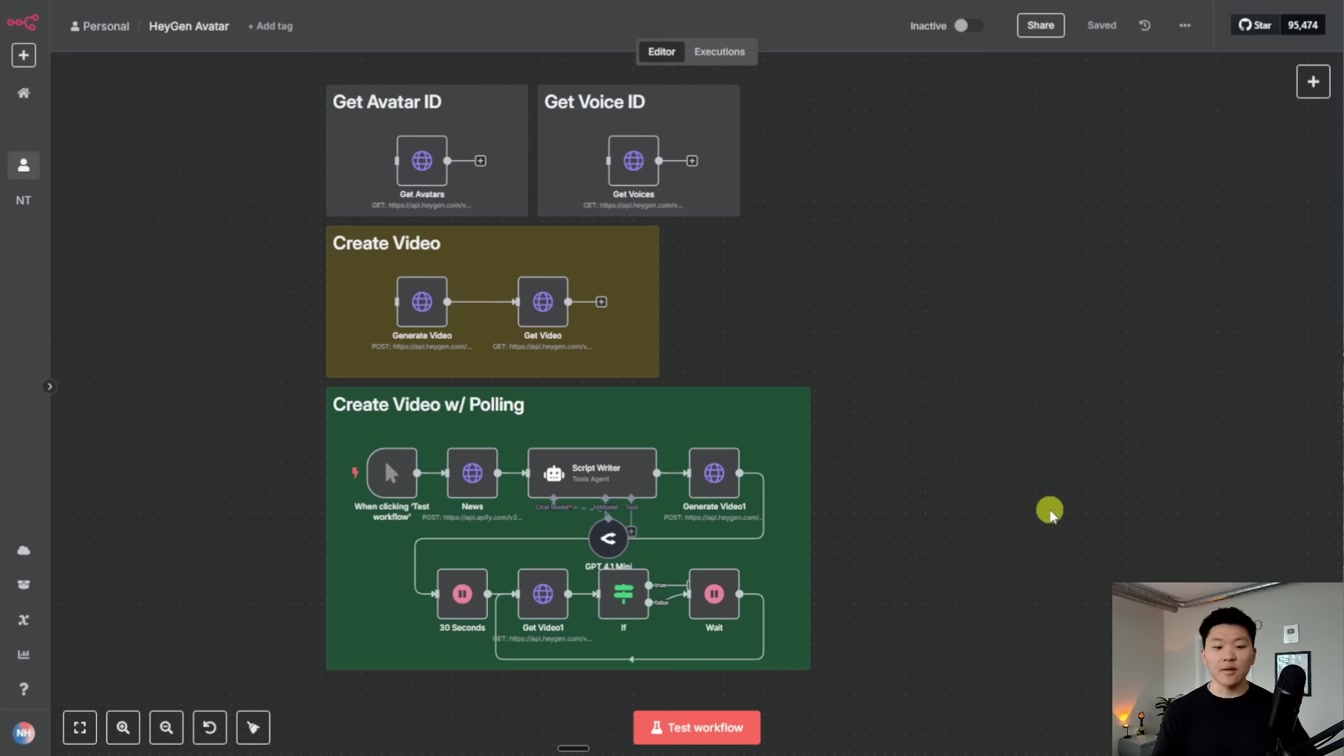Open the help question mark icon

point(24,689)
